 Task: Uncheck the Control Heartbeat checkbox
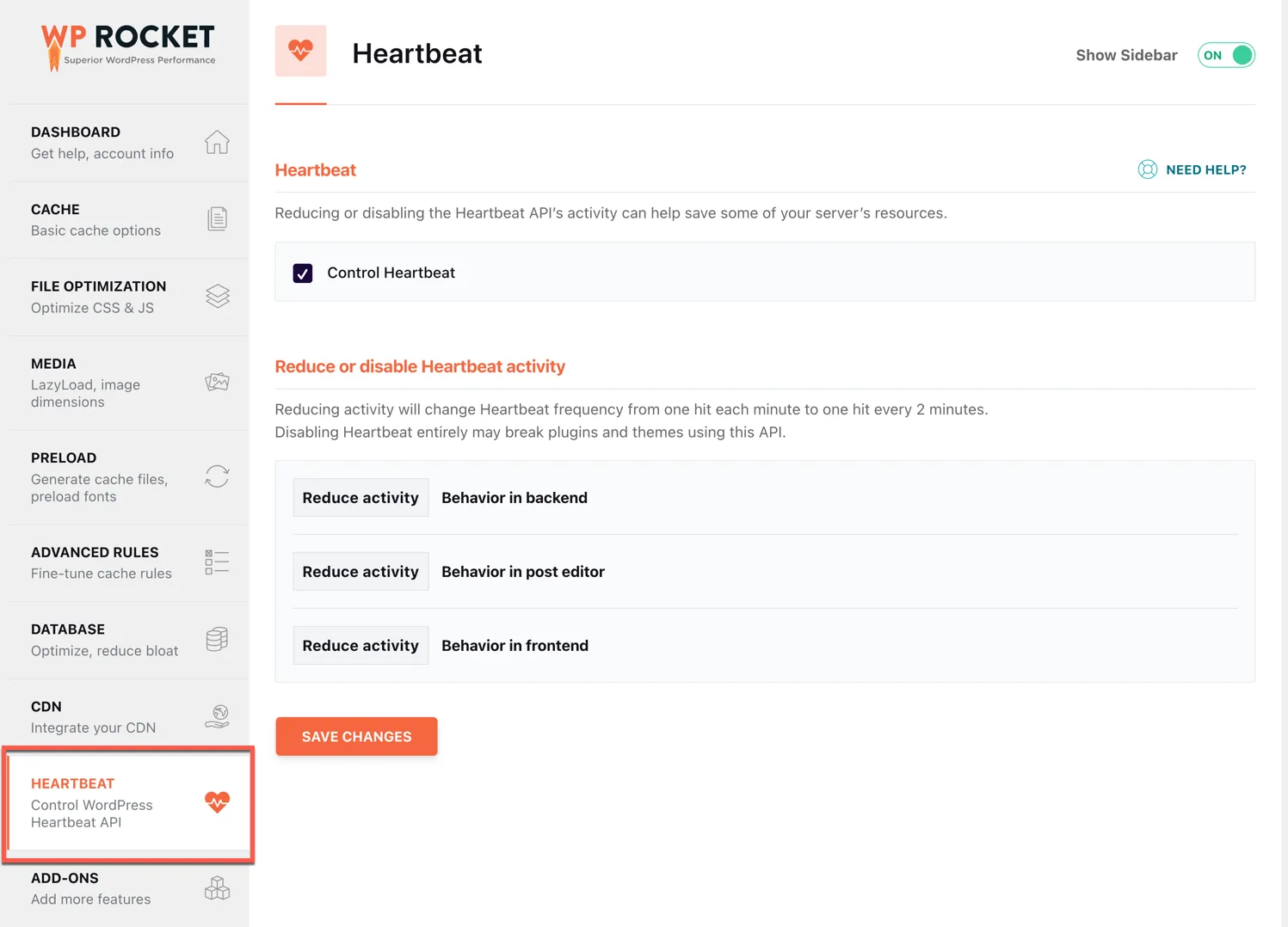point(302,273)
